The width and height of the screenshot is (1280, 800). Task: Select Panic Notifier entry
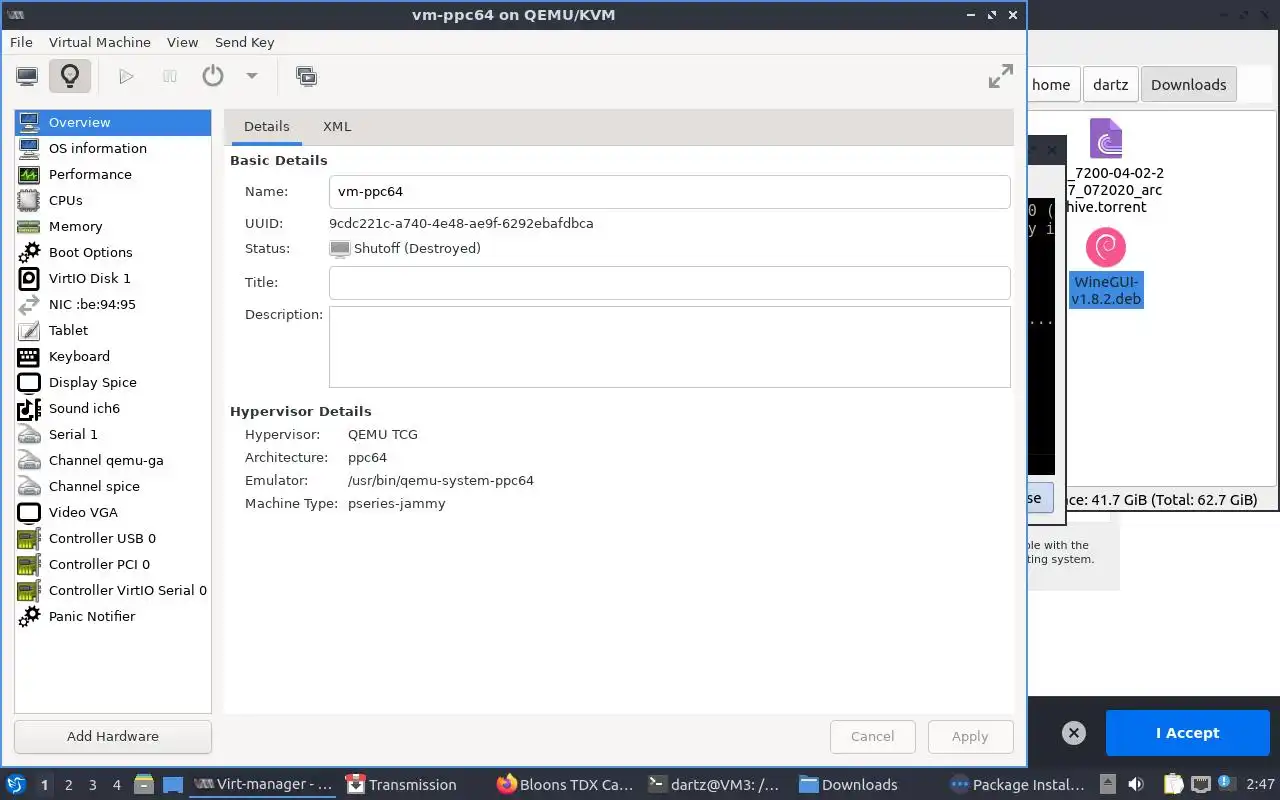[x=113, y=616]
